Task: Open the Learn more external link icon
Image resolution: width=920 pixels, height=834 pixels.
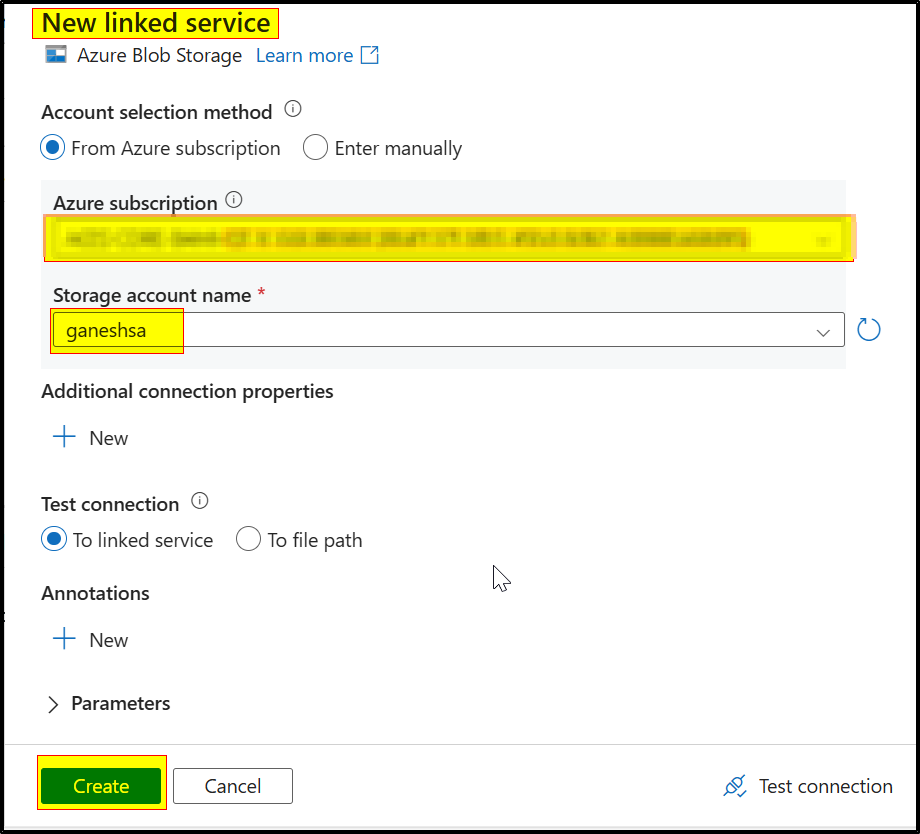Action: click(x=370, y=55)
